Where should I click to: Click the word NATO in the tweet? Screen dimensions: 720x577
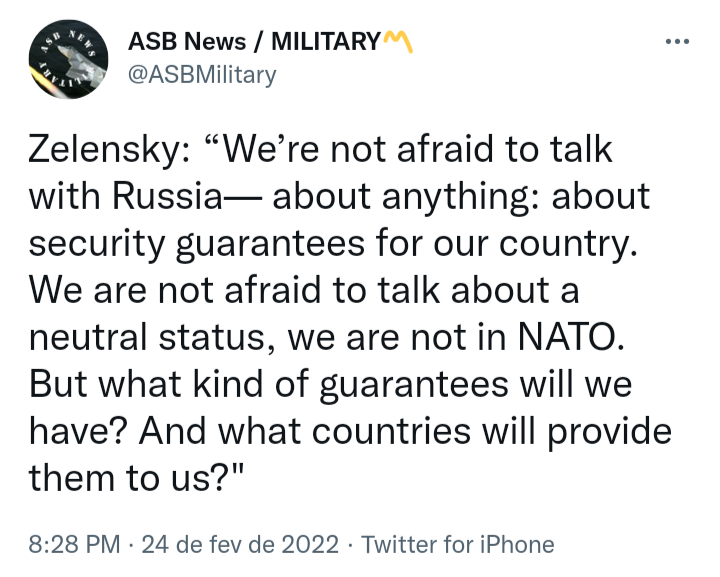[x=573, y=335]
